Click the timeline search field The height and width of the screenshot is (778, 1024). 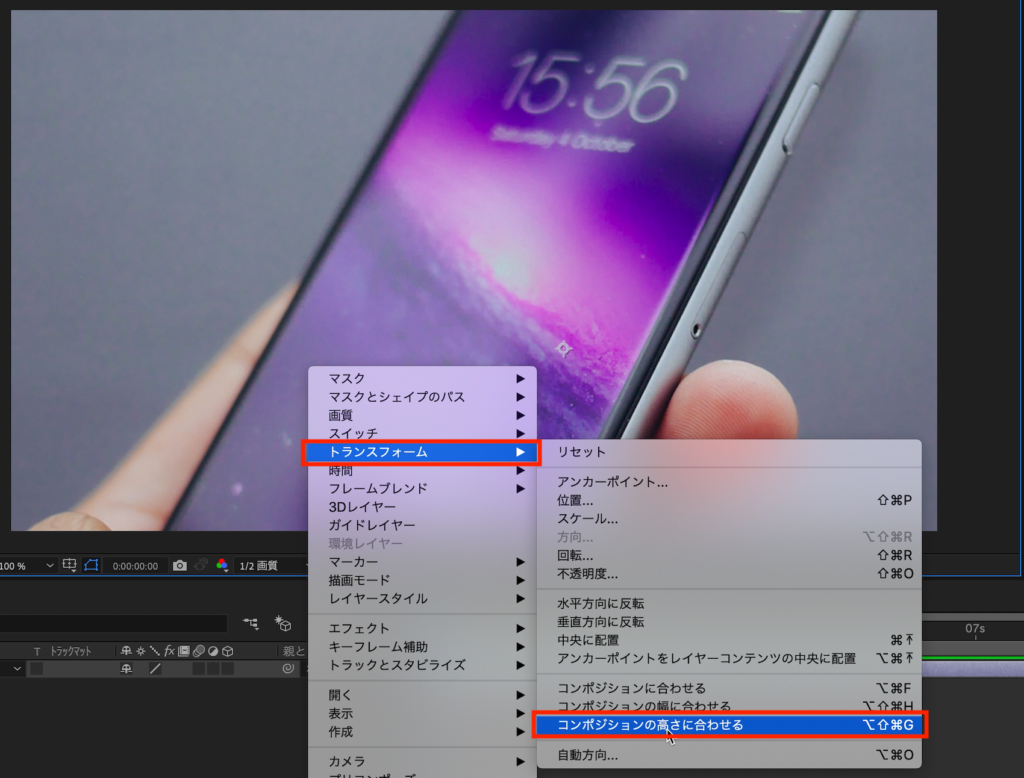pos(113,624)
